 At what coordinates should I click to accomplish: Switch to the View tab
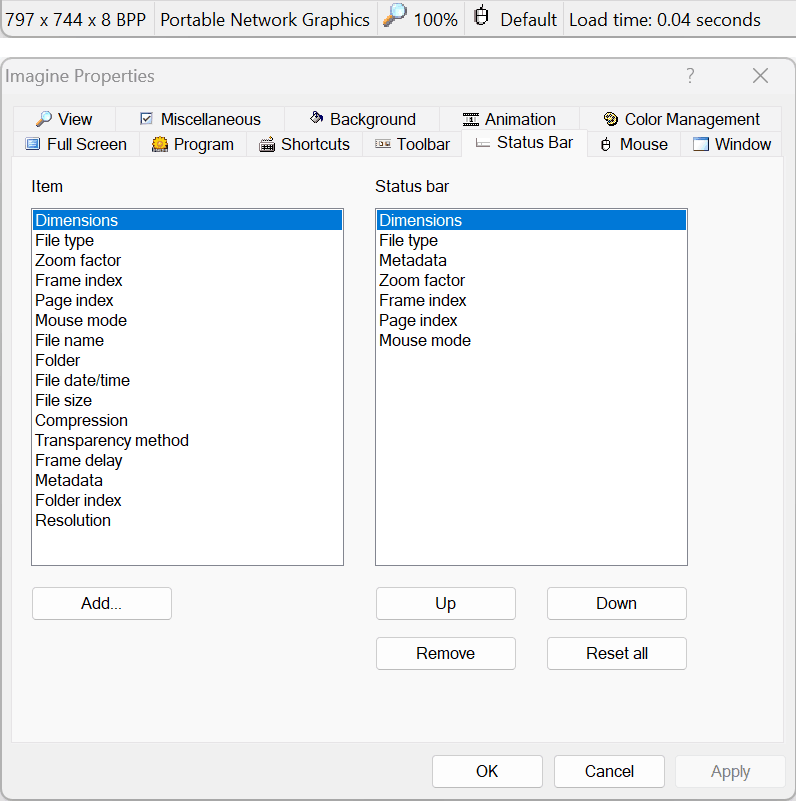click(x=64, y=119)
